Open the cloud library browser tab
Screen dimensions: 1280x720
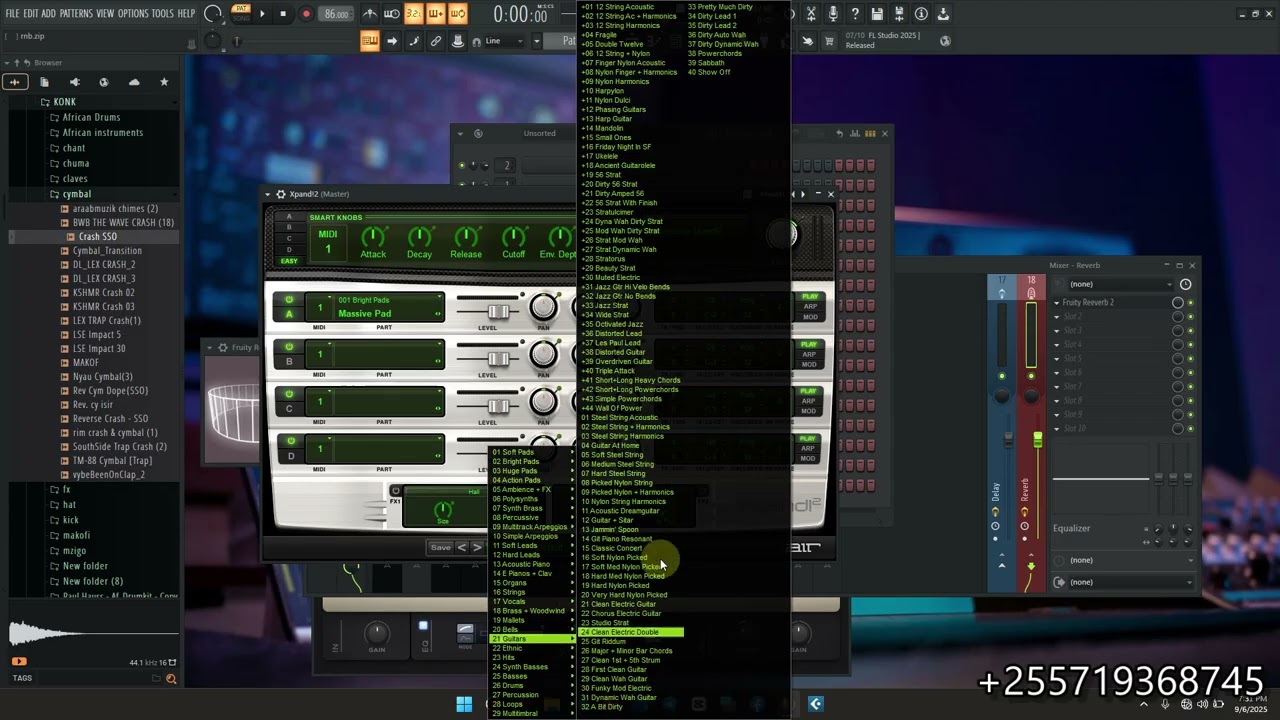tap(134, 82)
